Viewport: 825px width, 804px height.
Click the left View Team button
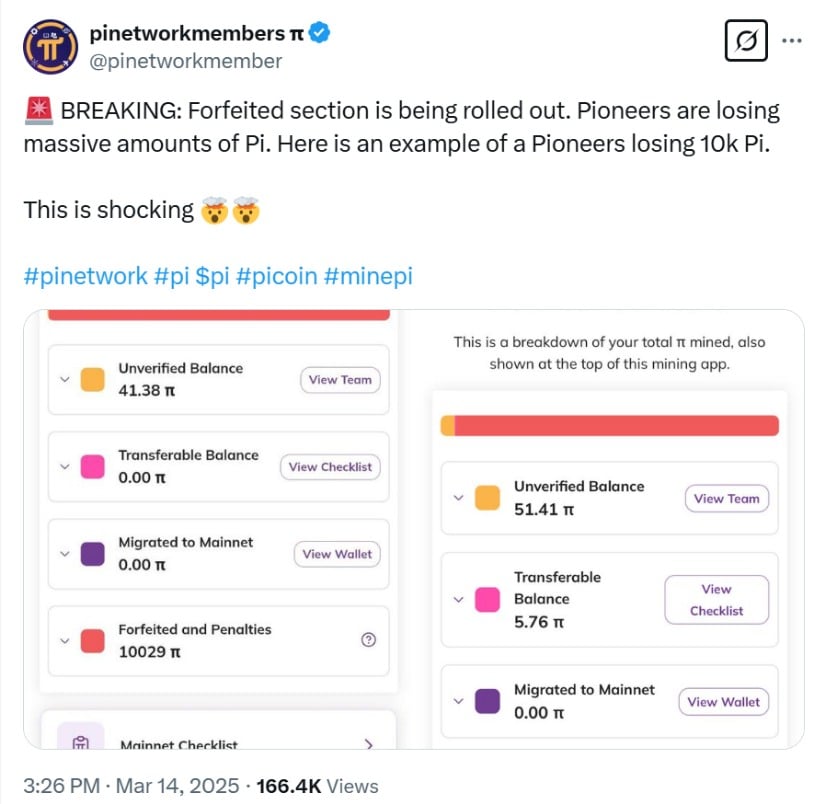click(x=340, y=380)
